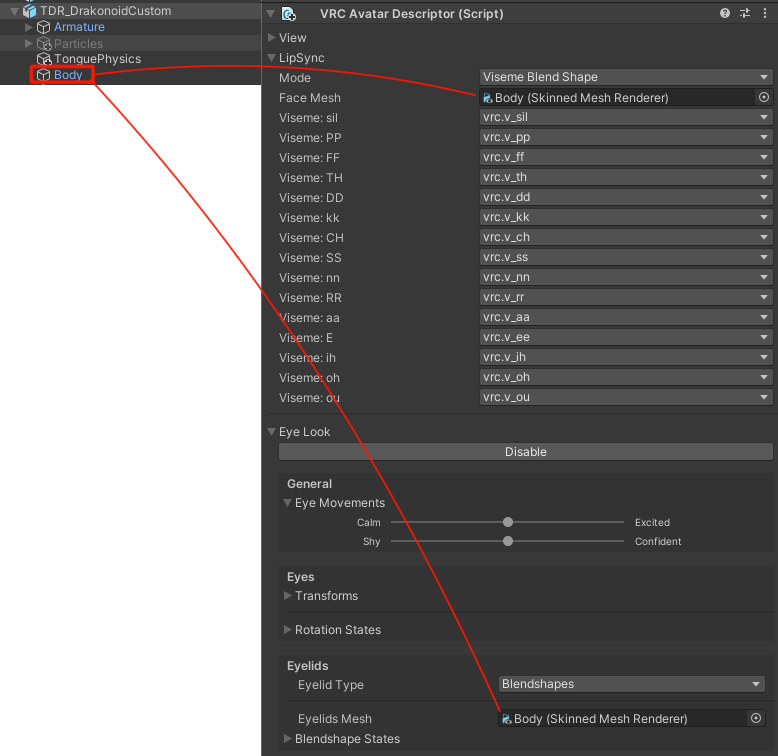Collapse the Eye Movements foldout

(x=287, y=503)
